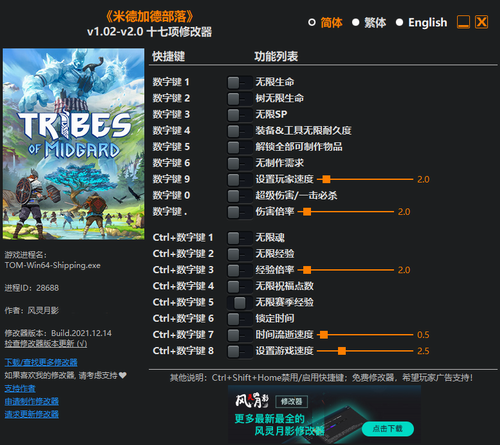This screenshot has height=445, width=500.
Task: Open 下载/查找更多修改器 link
Action: click(x=41, y=362)
